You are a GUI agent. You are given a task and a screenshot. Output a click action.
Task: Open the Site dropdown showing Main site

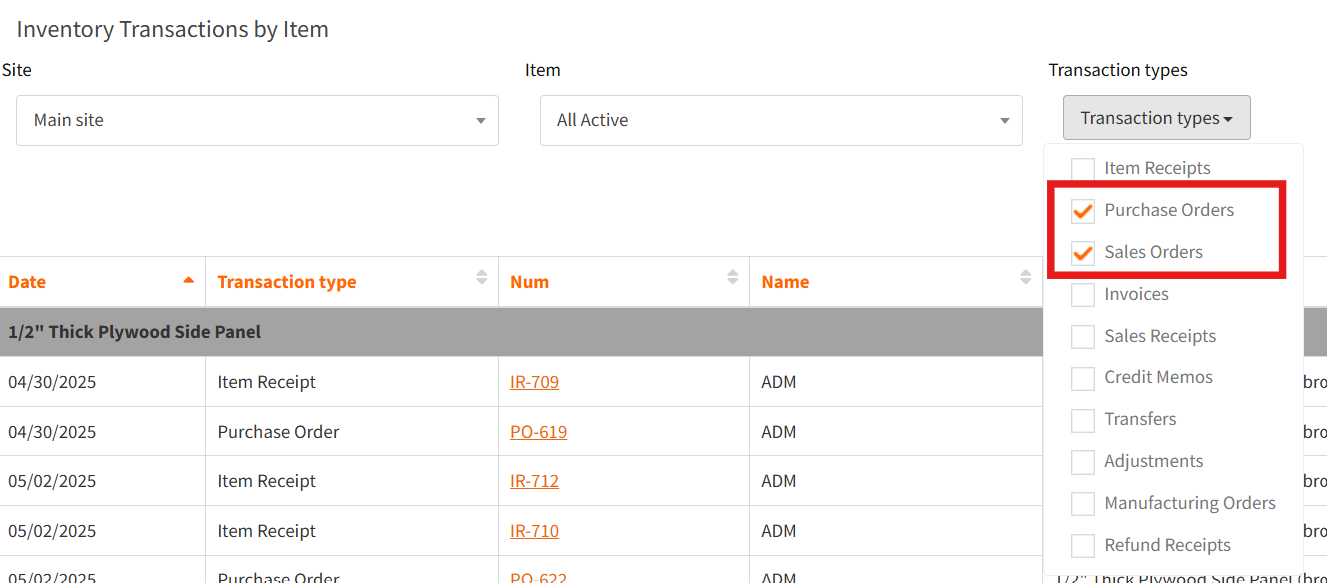tap(257, 120)
